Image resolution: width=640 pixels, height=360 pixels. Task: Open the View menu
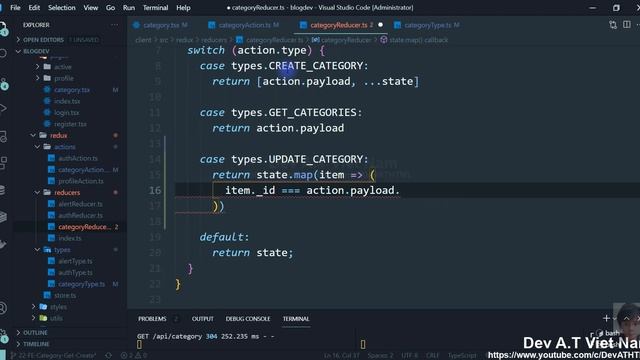coord(91,7)
